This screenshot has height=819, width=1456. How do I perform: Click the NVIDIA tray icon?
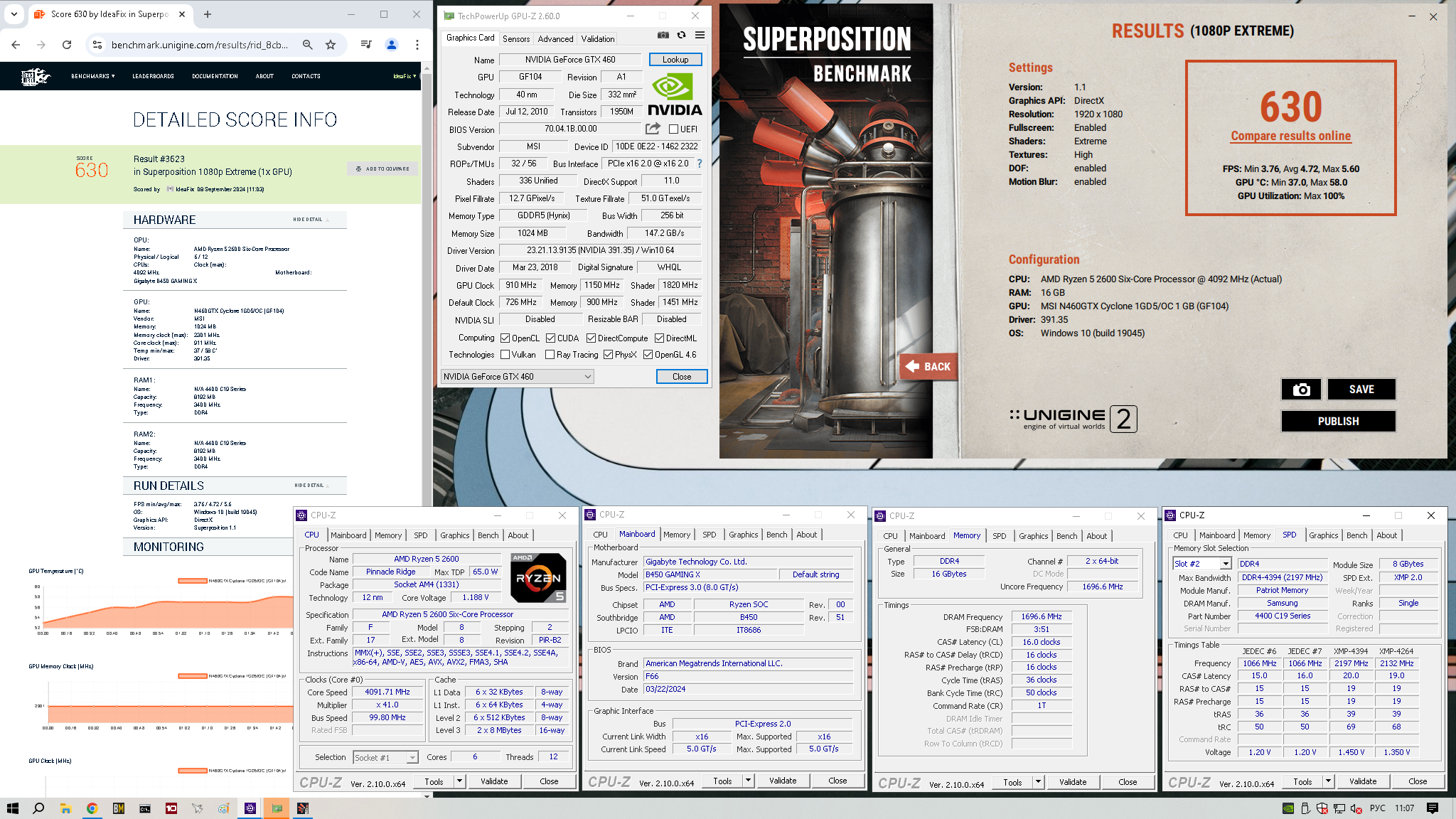tap(1288, 808)
